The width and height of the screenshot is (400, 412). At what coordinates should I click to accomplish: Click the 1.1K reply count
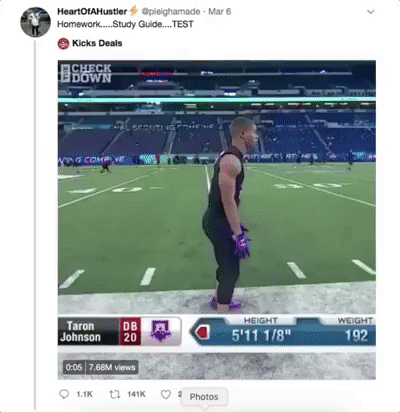pos(84,394)
